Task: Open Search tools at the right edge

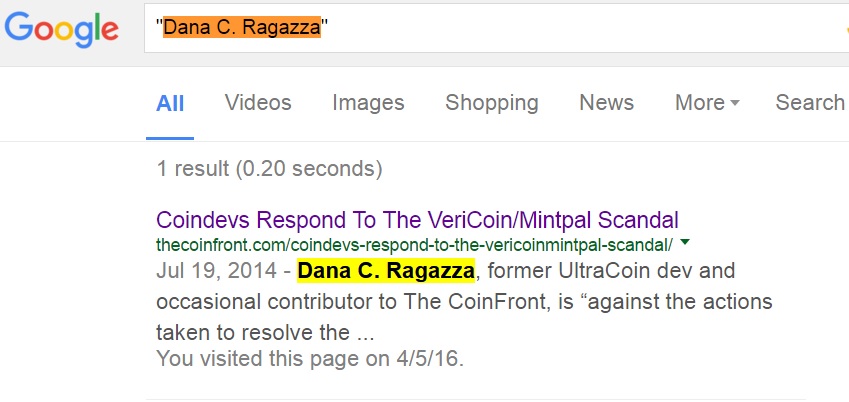Action: pos(811,102)
